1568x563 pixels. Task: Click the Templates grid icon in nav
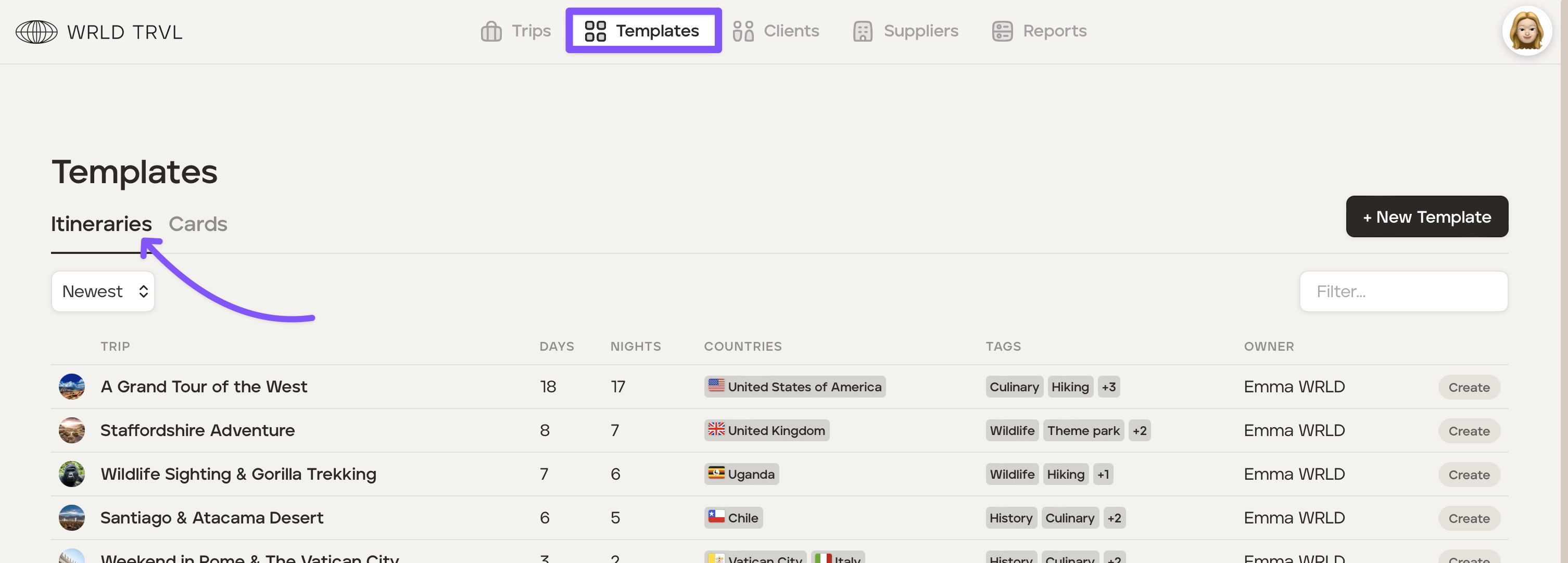point(595,31)
